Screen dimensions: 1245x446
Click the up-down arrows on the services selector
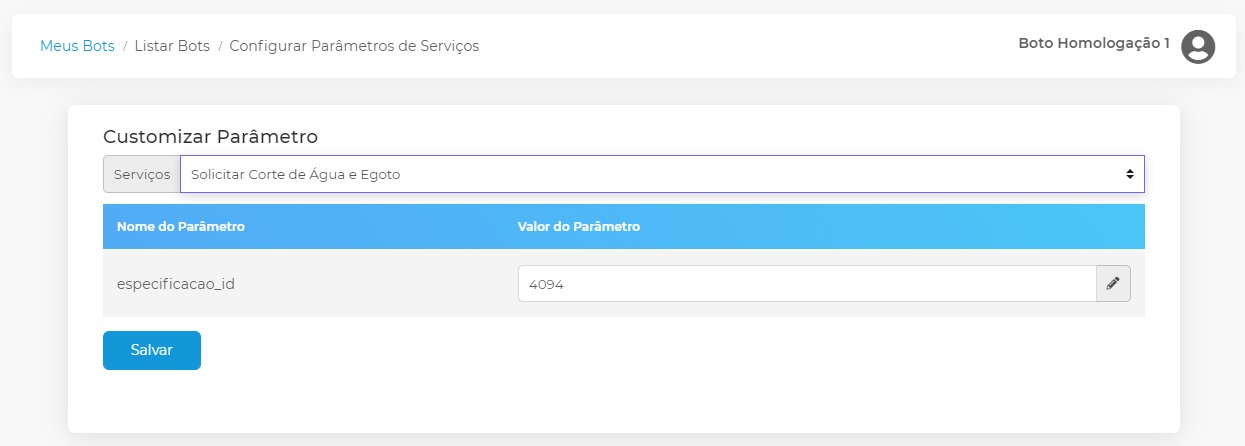pyautogui.click(x=1129, y=174)
